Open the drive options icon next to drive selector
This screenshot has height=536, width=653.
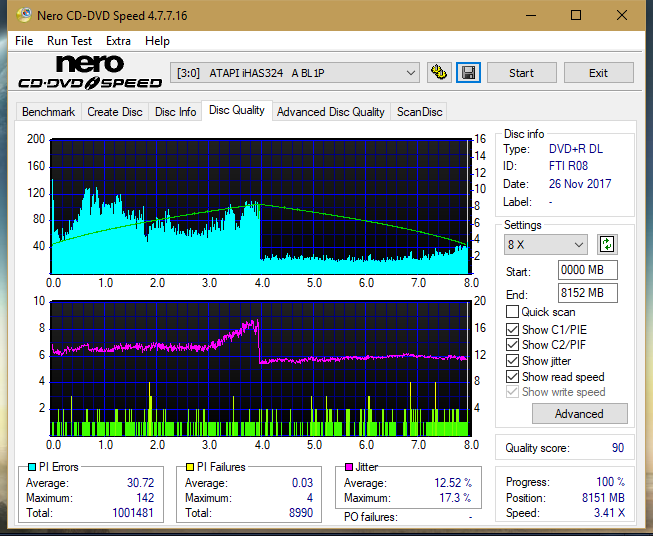coord(439,73)
